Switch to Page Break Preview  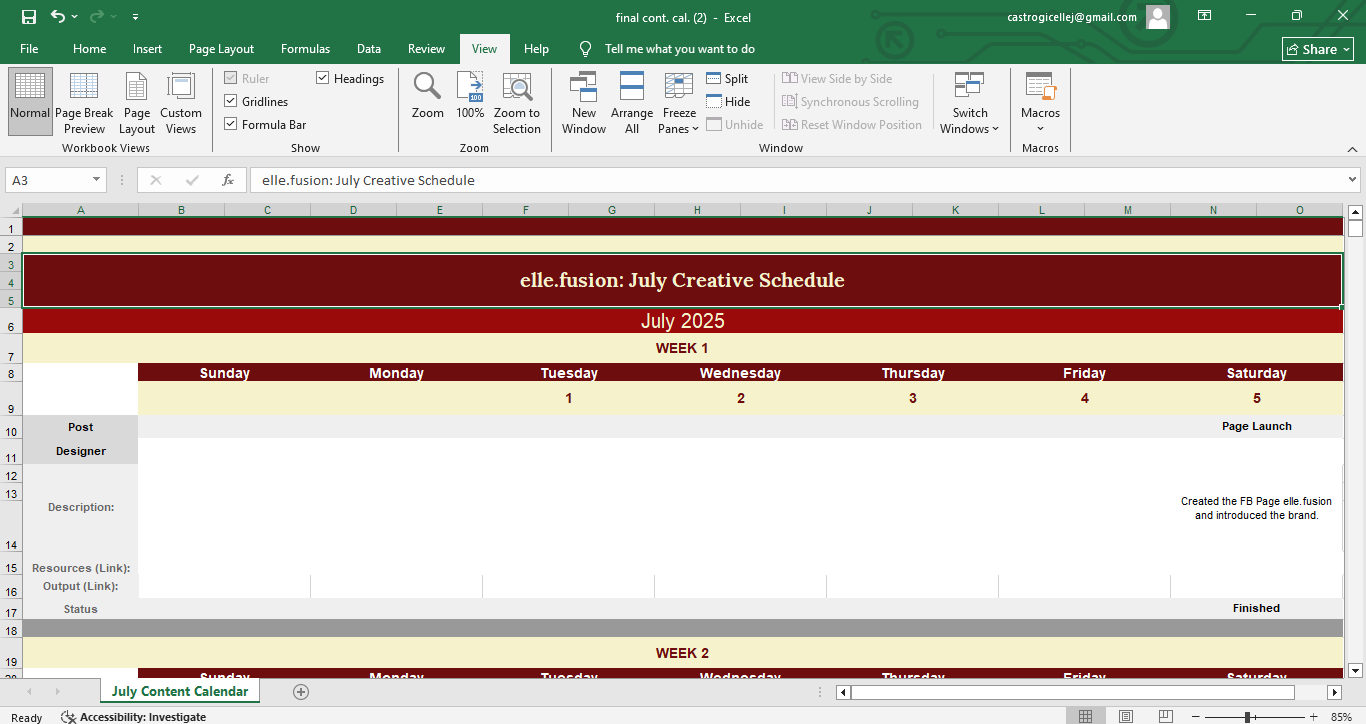pos(84,103)
